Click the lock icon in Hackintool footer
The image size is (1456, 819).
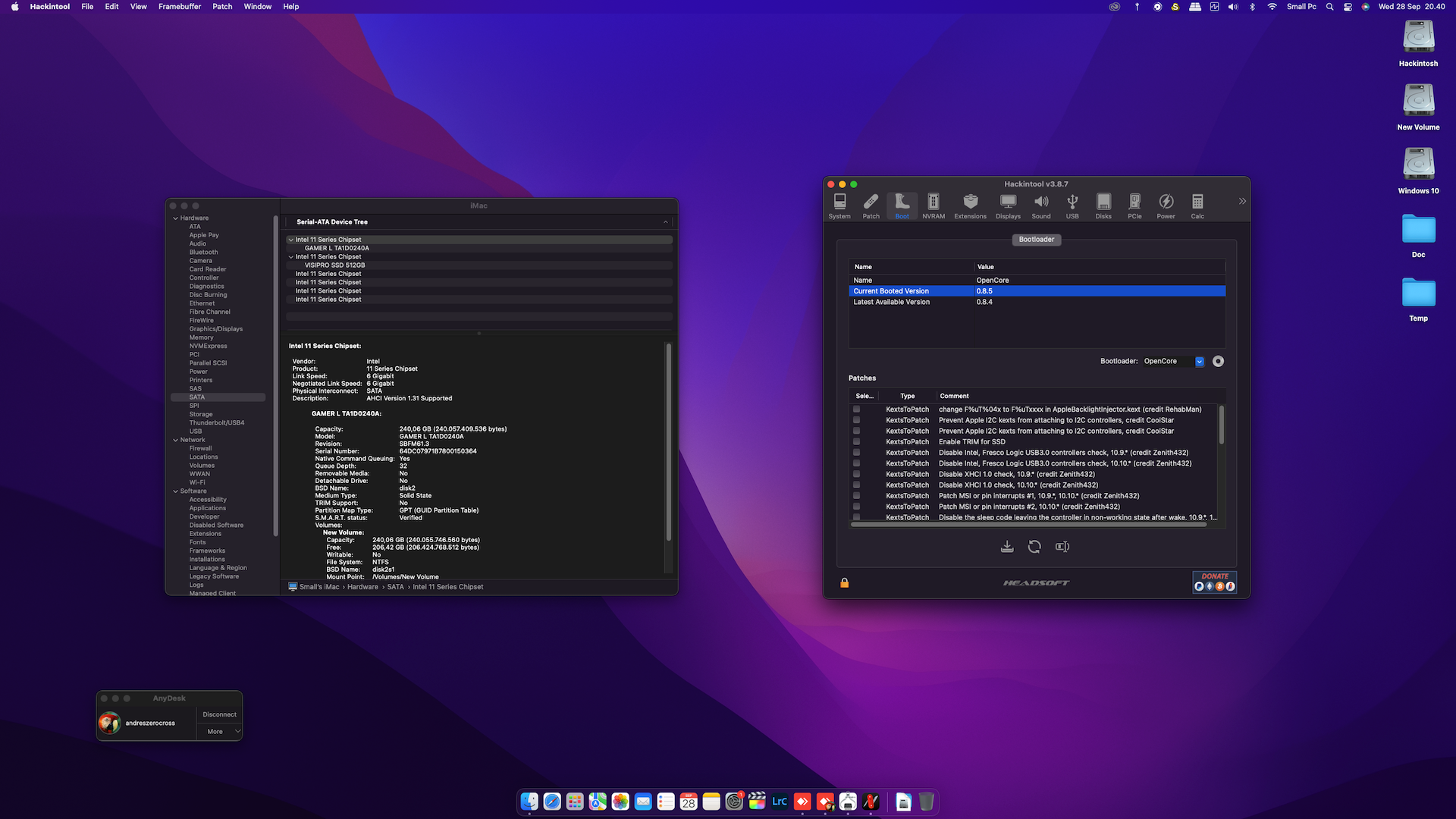(843, 582)
